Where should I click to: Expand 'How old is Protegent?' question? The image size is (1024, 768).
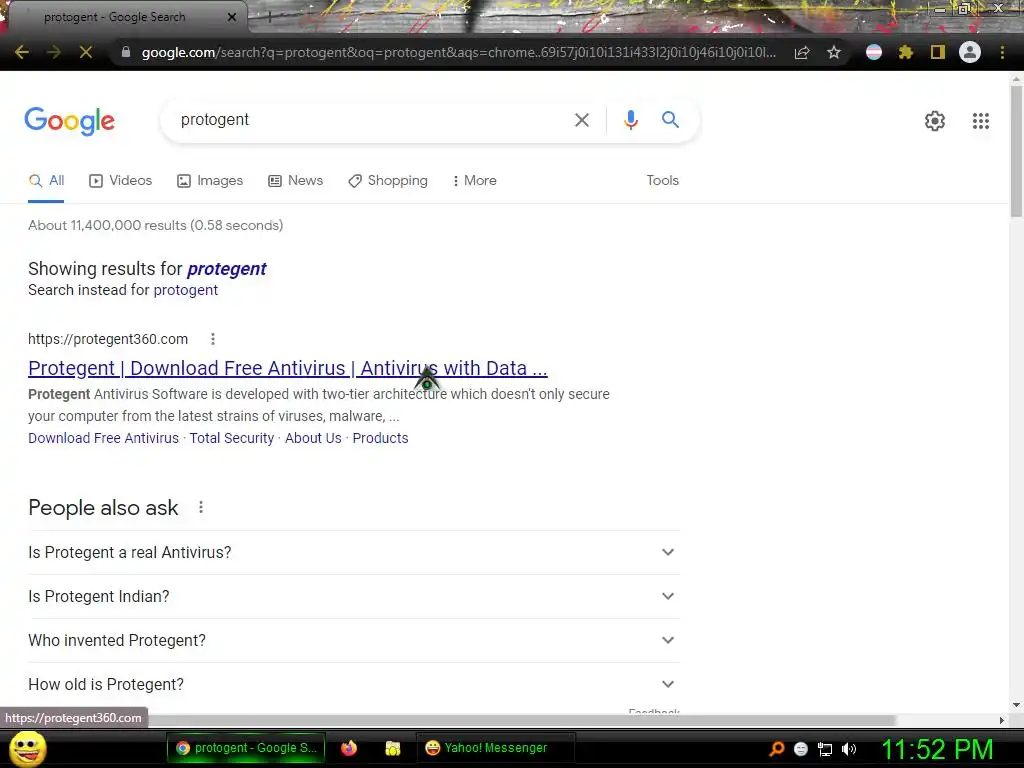click(x=354, y=684)
